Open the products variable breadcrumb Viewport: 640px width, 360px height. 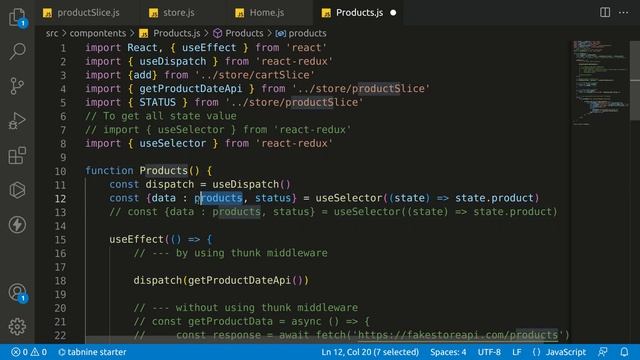coord(301,33)
